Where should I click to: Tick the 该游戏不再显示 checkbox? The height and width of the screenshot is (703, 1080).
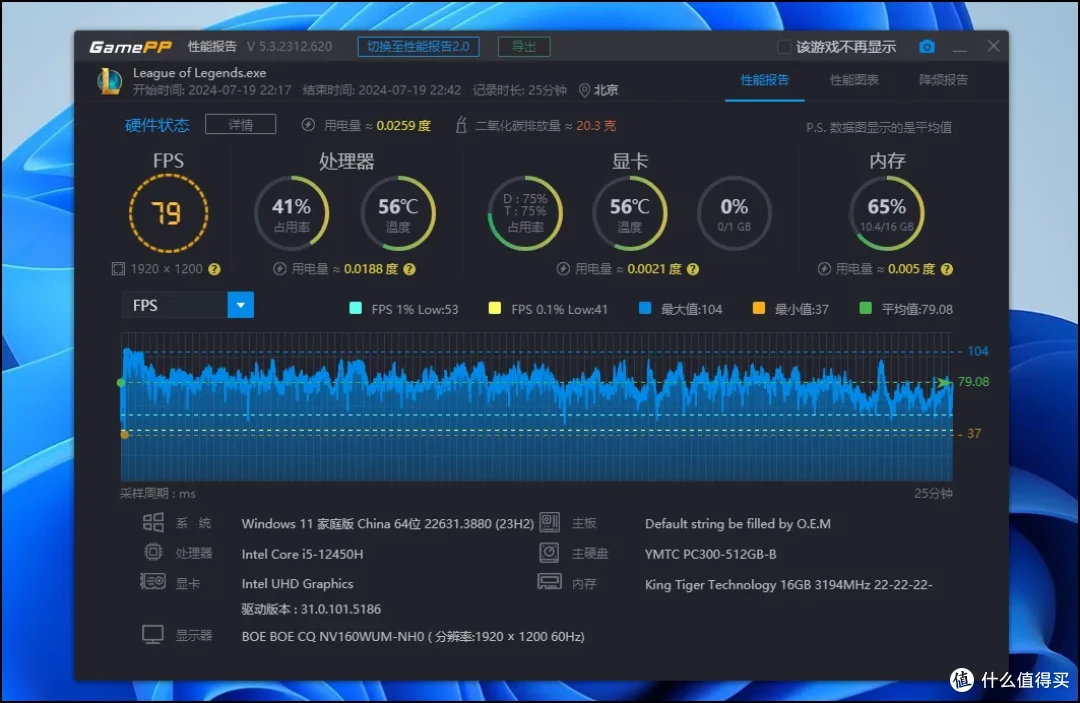784,47
